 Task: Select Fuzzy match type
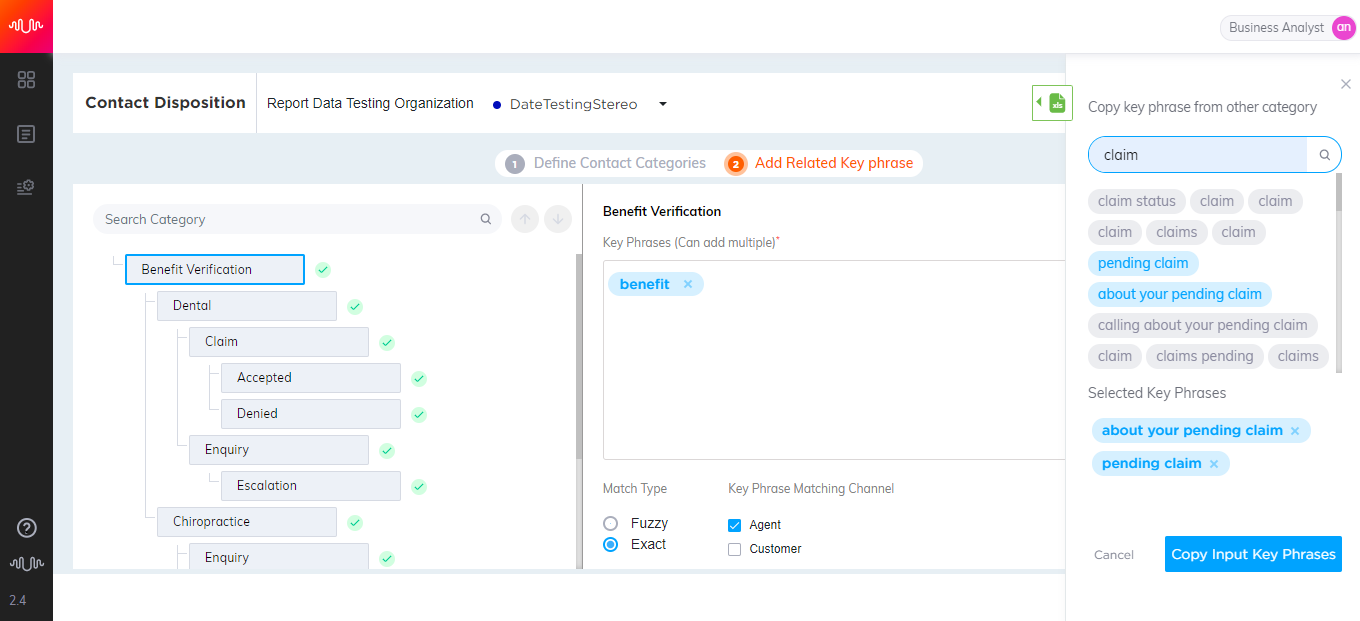point(610,523)
